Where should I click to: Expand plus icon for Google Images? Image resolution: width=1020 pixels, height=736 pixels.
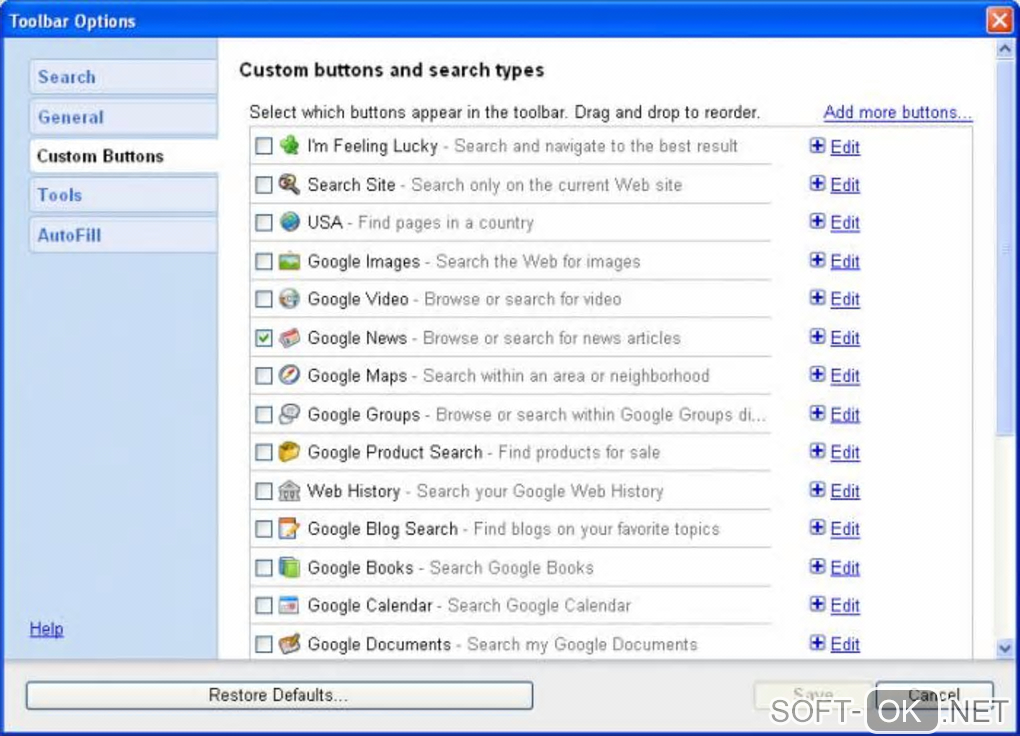click(x=818, y=260)
